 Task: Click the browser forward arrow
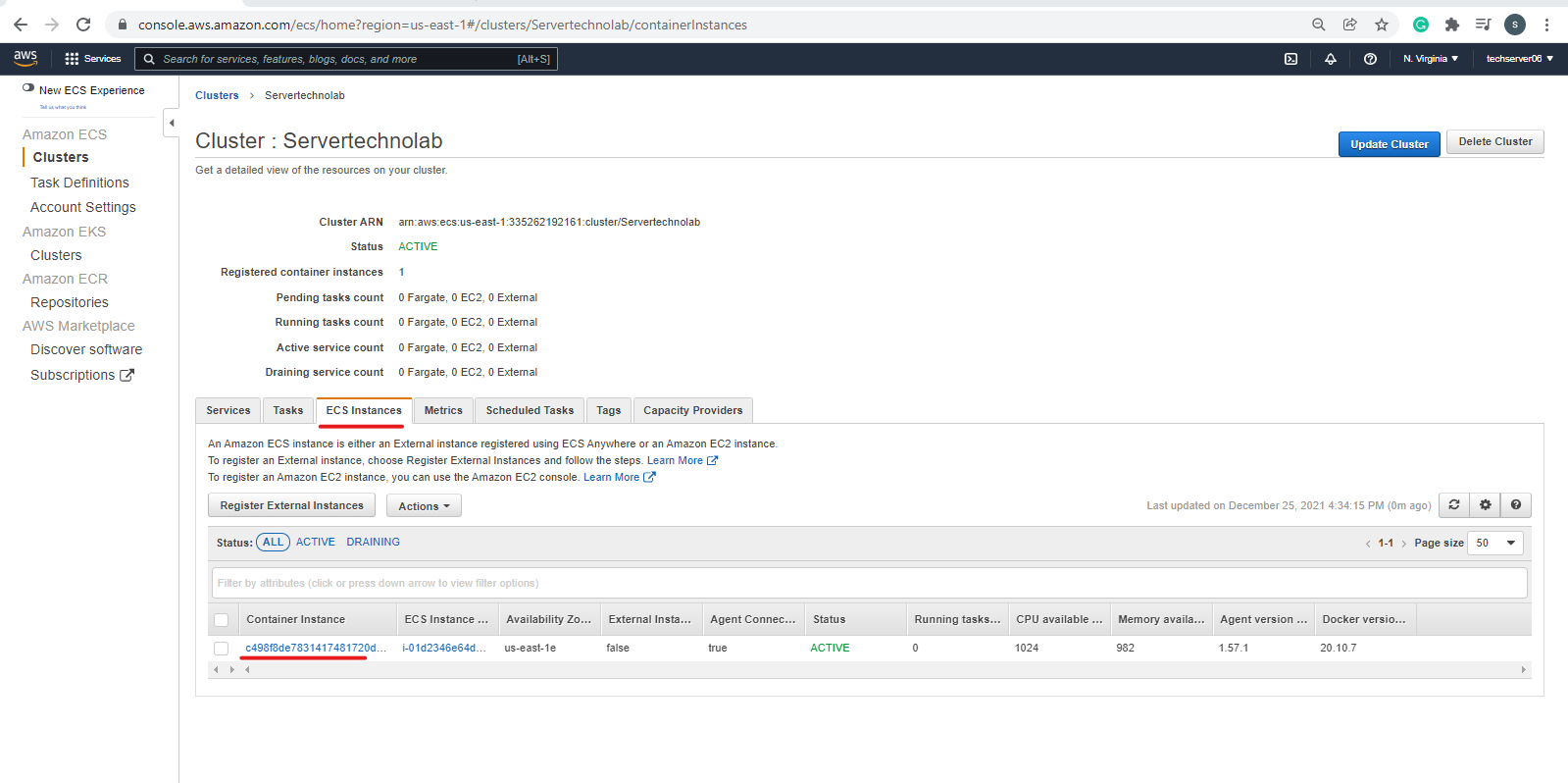(x=52, y=25)
